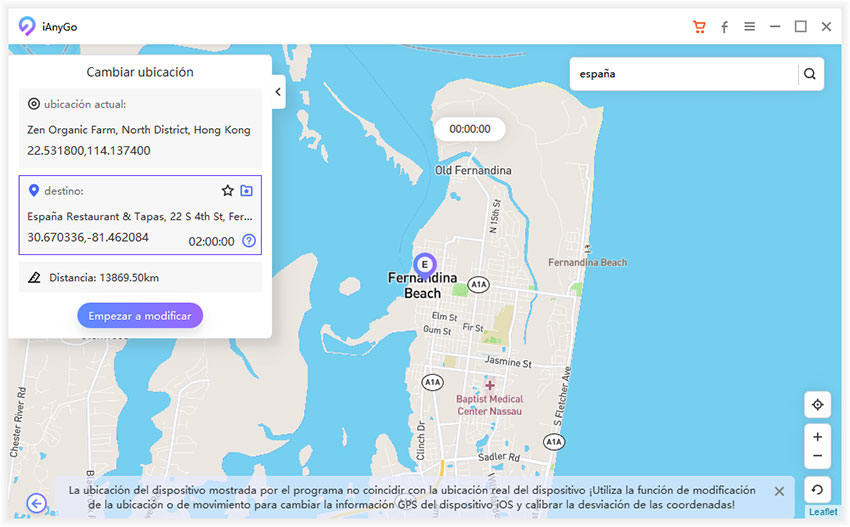Click the shopping cart icon in title bar
This screenshot has height=527, width=850.
coord(699,27)
